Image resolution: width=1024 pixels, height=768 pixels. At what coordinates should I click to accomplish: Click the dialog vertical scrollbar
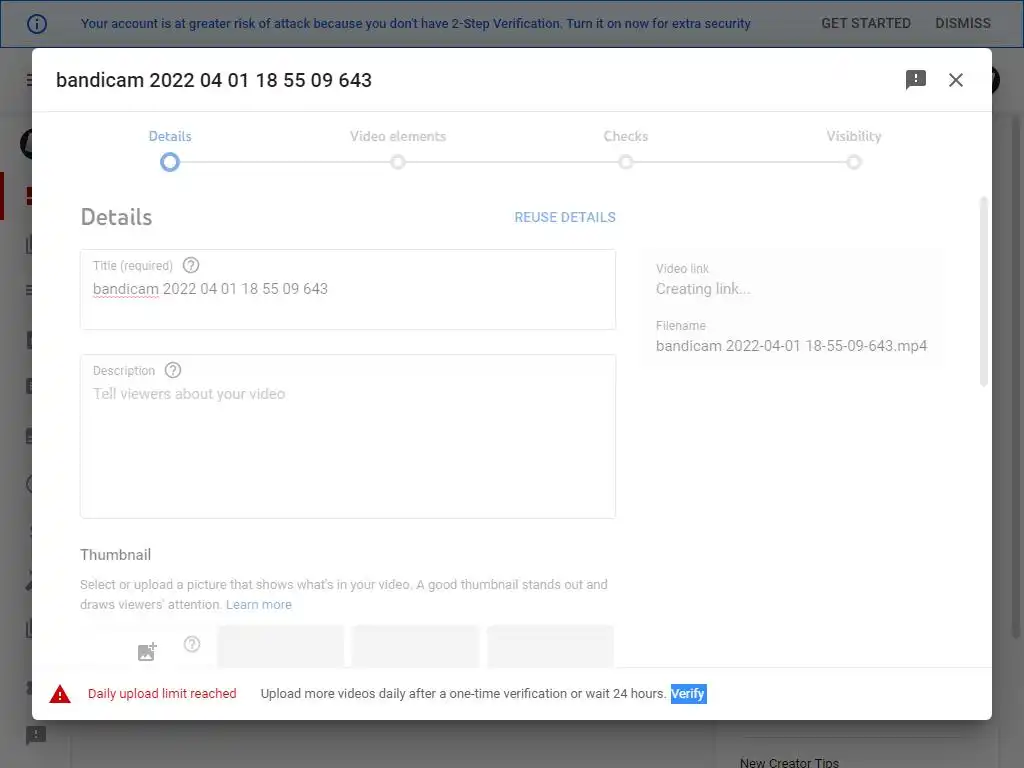click(x=984, y=291)
